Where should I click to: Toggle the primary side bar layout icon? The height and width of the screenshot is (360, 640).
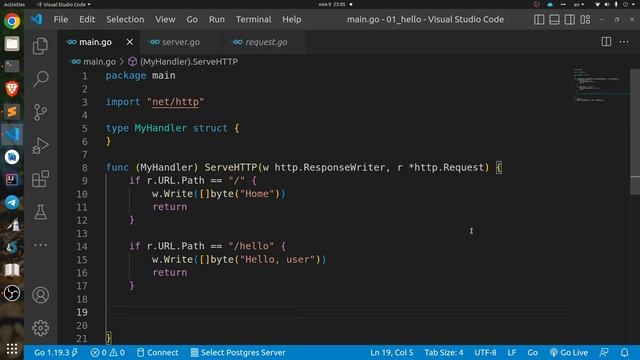click(x=539, y=19)
